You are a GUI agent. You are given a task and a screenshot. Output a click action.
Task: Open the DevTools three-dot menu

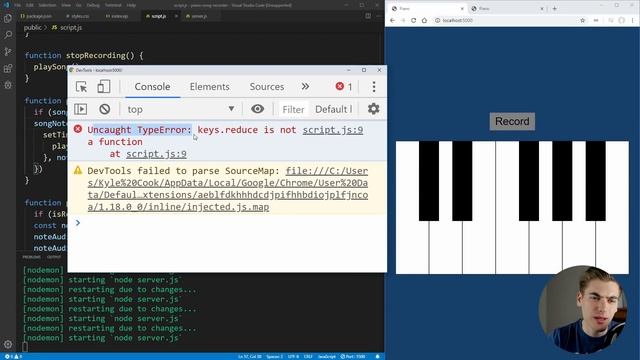(374, 87)
